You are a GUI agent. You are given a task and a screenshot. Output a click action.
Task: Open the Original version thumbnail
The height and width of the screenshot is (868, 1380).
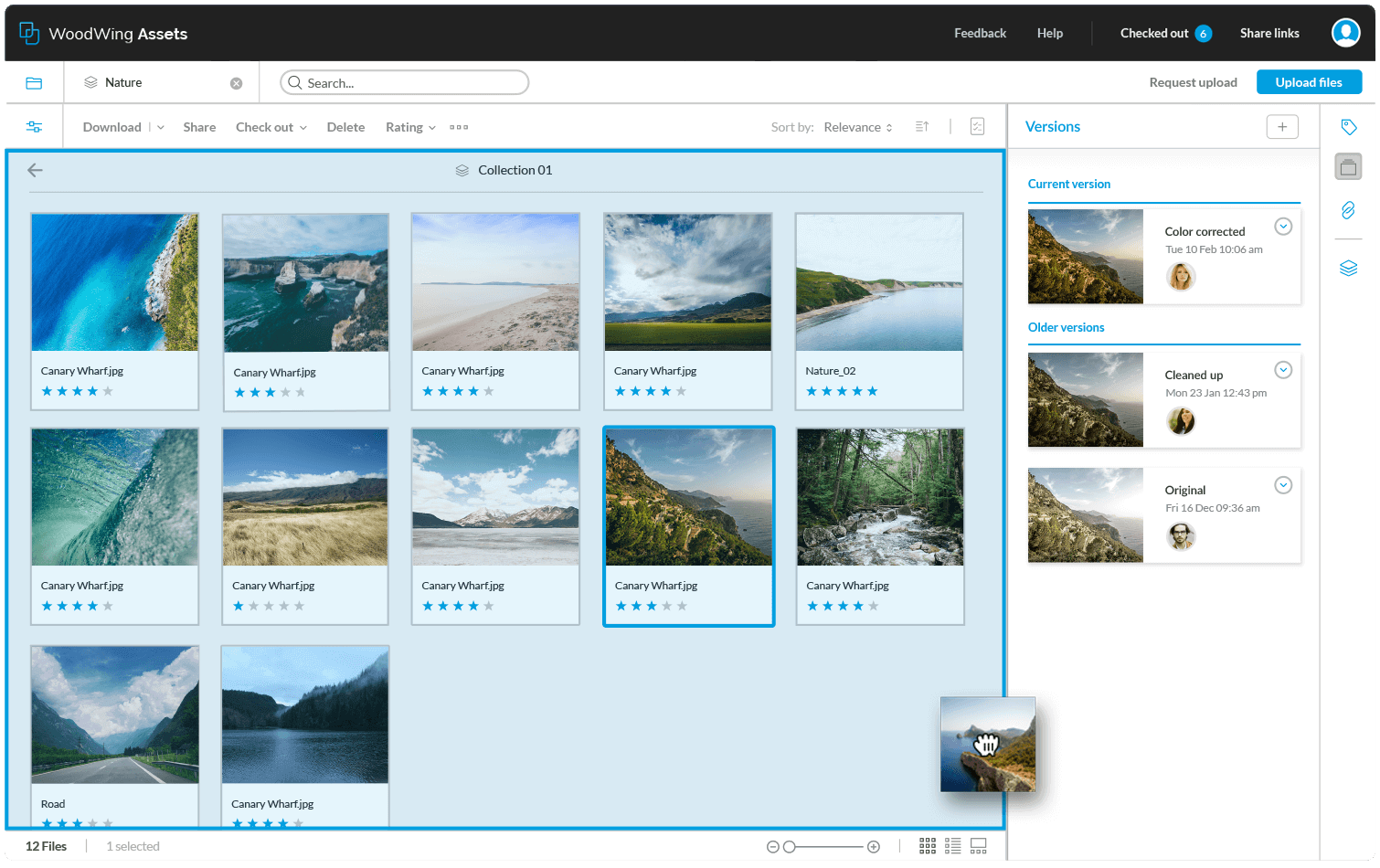[x=1086, y=515]
